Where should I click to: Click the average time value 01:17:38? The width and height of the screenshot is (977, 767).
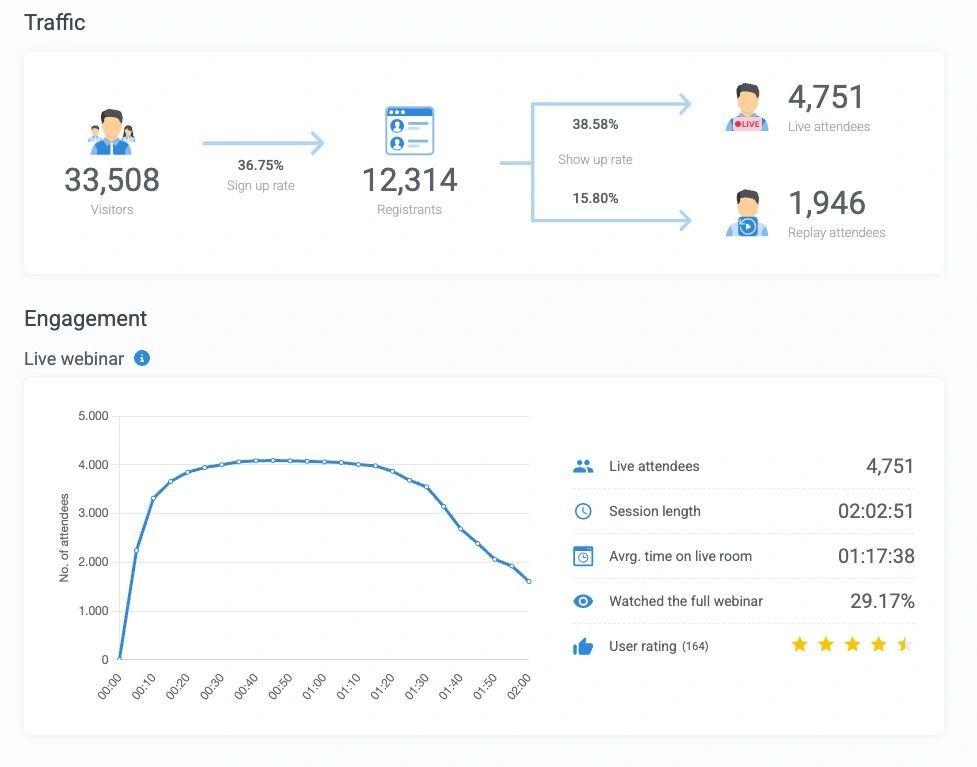pos(876,556)
